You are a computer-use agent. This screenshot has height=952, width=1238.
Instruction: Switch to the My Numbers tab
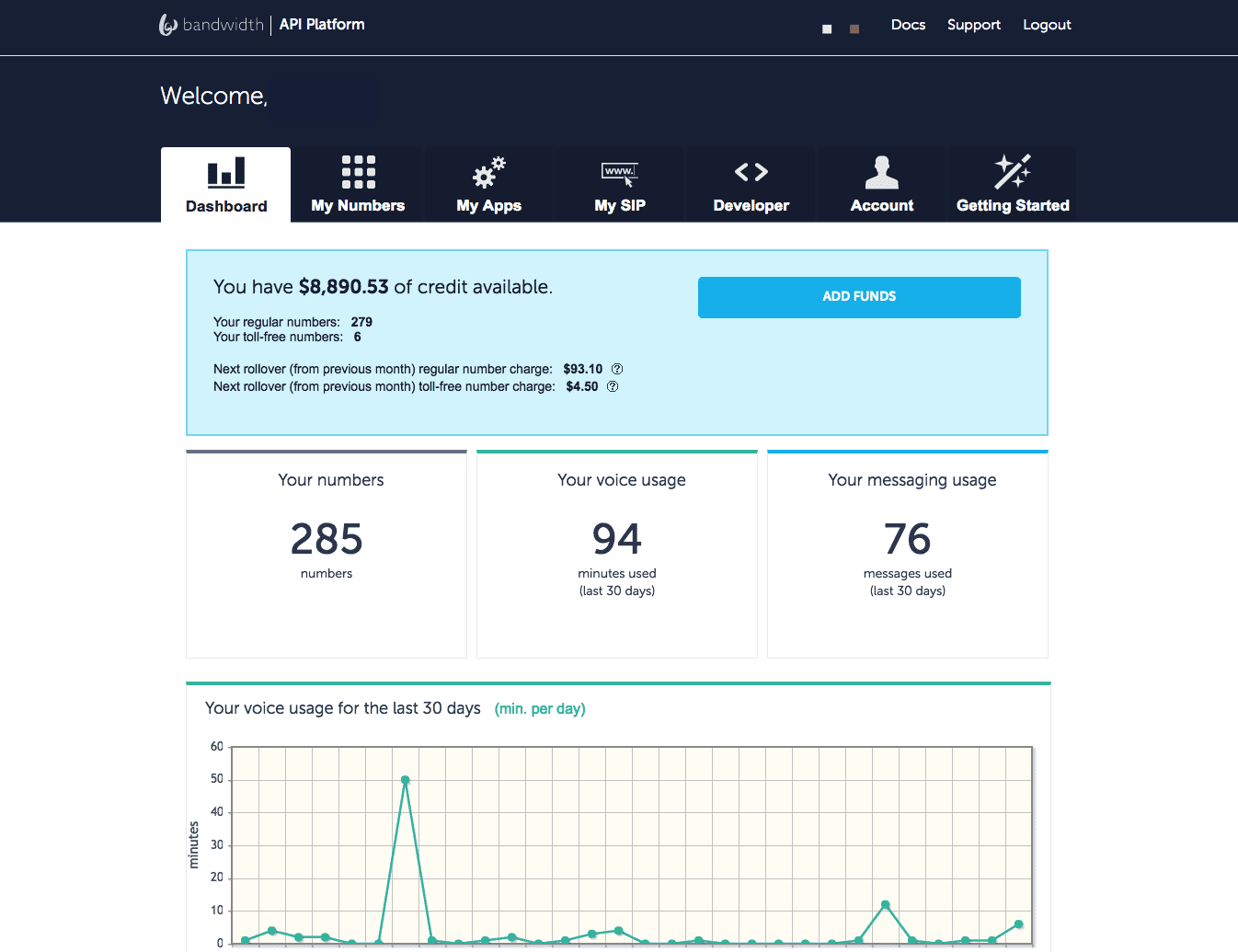click(358, 185)
